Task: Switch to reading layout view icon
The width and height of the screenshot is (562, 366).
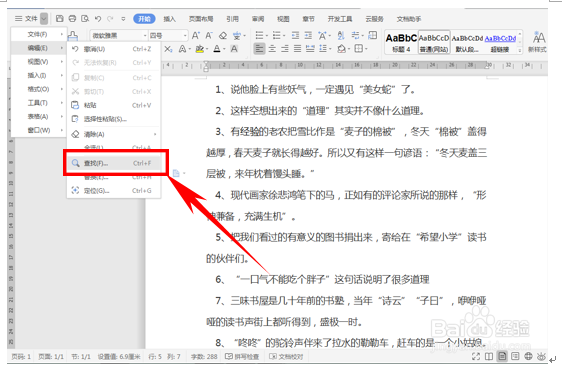Action: tap(489, 356)
